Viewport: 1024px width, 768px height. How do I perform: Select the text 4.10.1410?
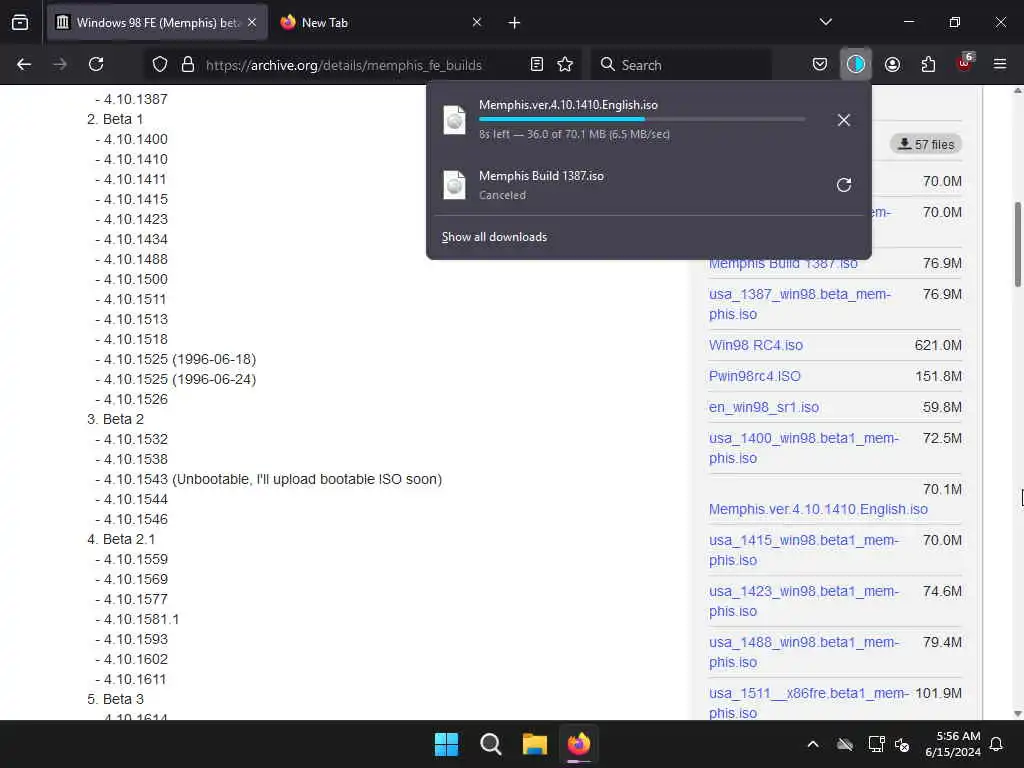click(x=136, y=159)
